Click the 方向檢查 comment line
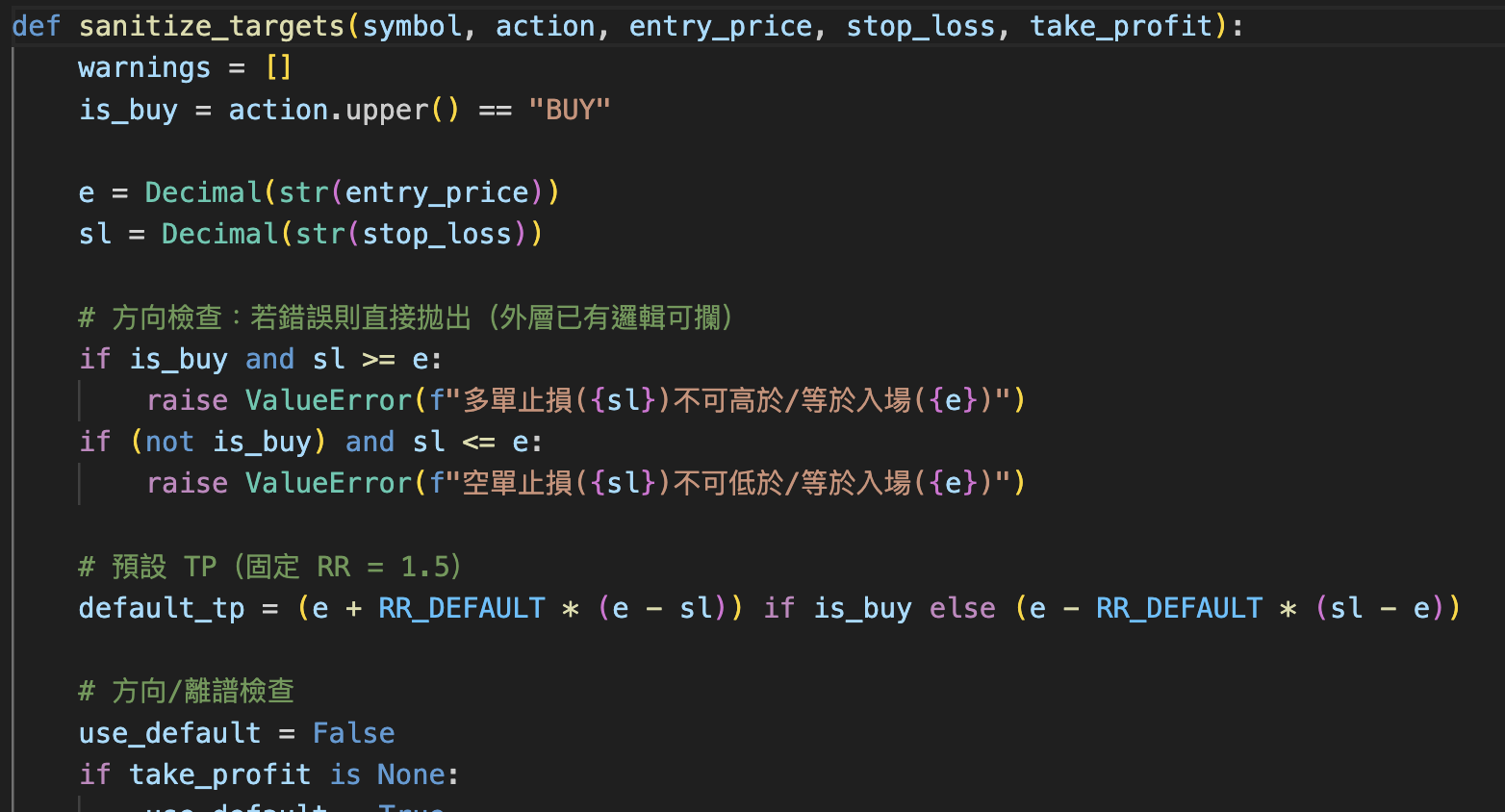Screen dimensions: 1505x812 [404, 317]
